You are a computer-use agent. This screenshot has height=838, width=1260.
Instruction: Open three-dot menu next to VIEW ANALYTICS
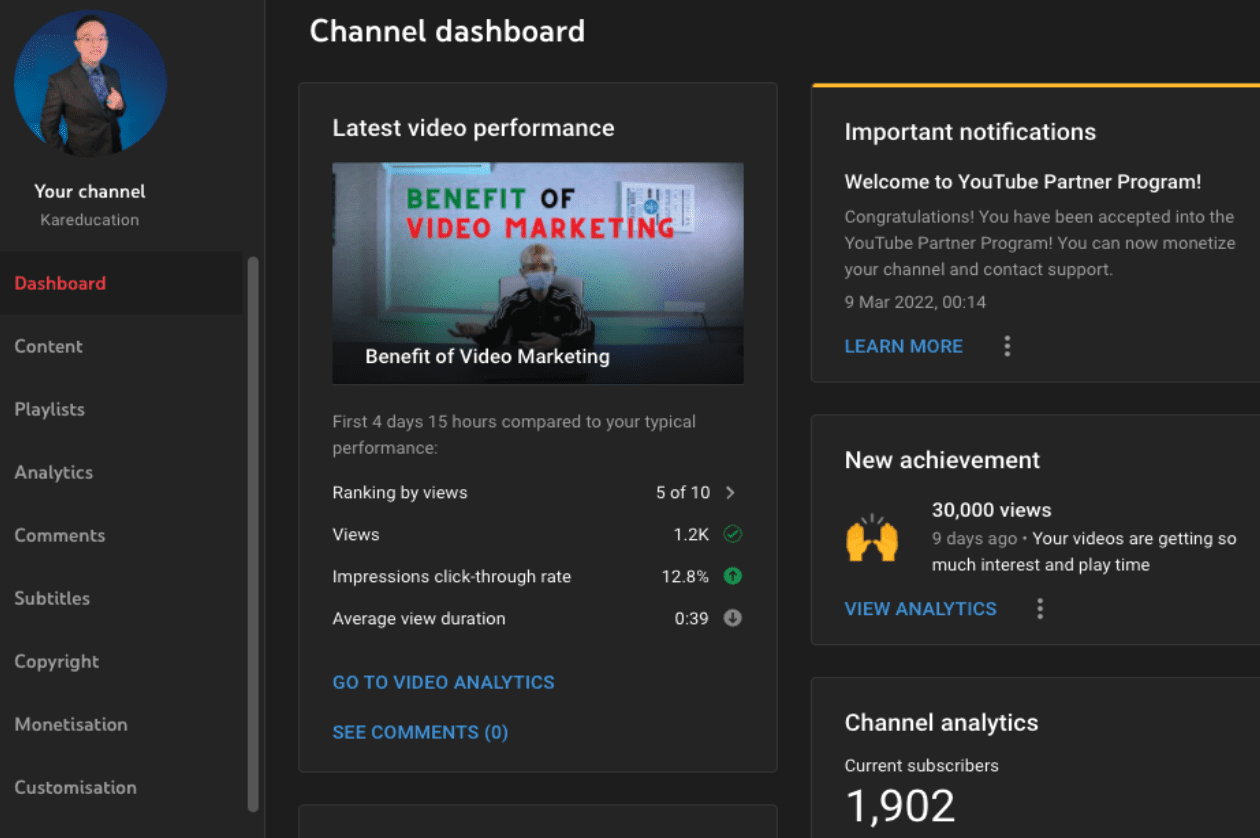(1040, 608)
